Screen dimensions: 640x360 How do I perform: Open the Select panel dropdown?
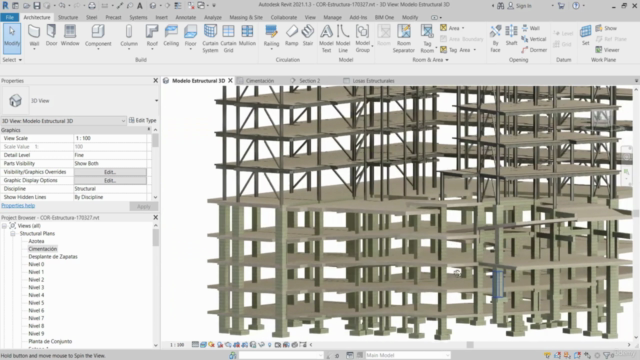pos(12,60)
